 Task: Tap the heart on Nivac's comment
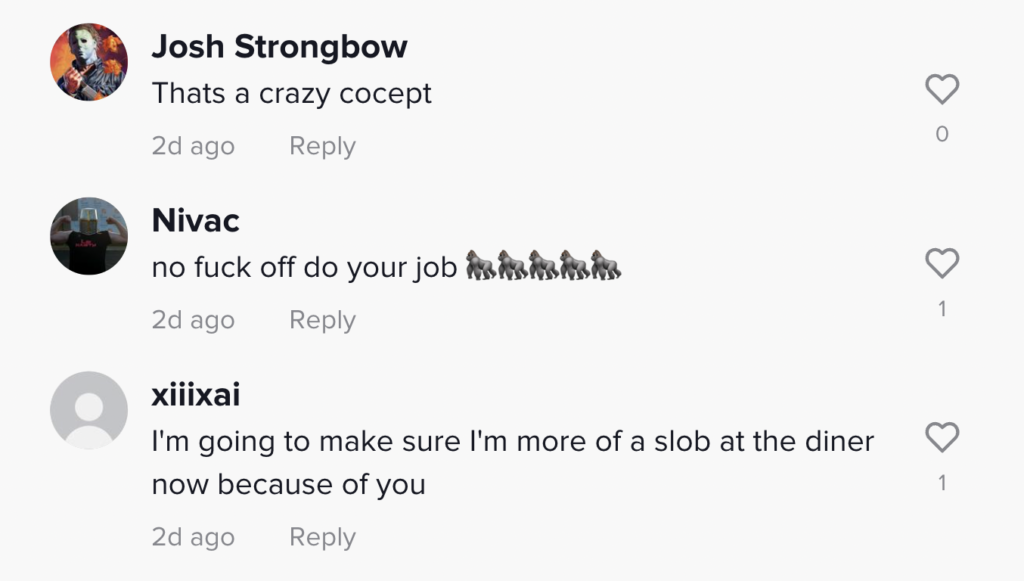pyautogui.click(x=941, y=264)
